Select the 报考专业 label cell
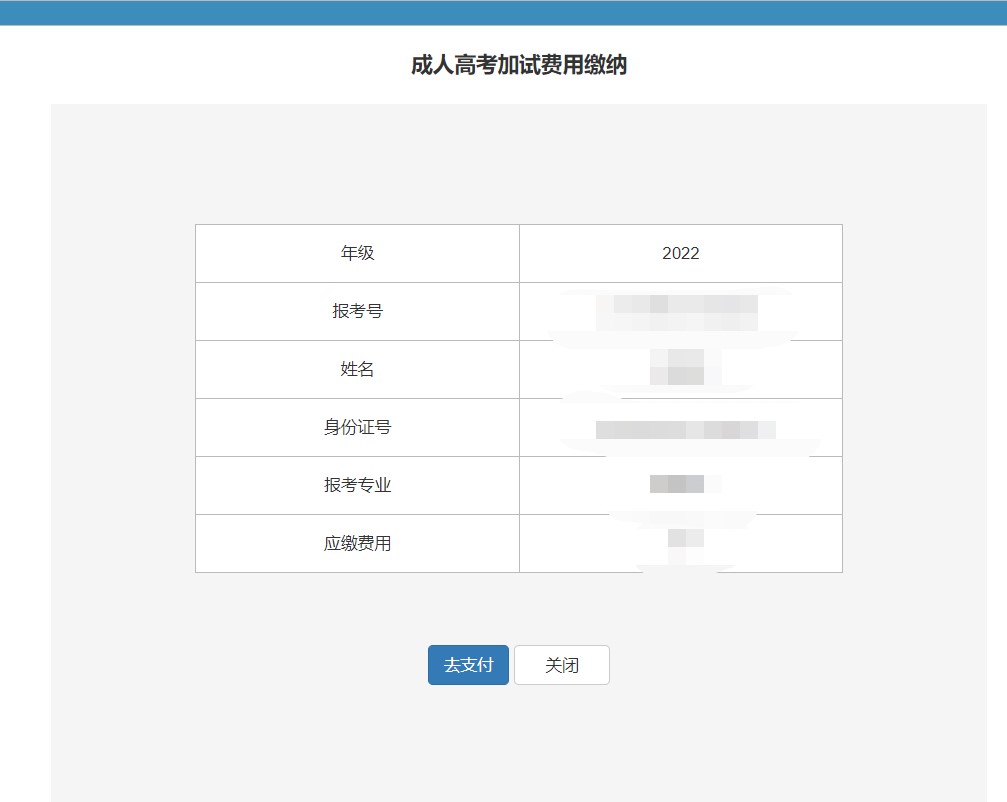1007x802 pixels. pyautogui.click(x=357, y=485)
